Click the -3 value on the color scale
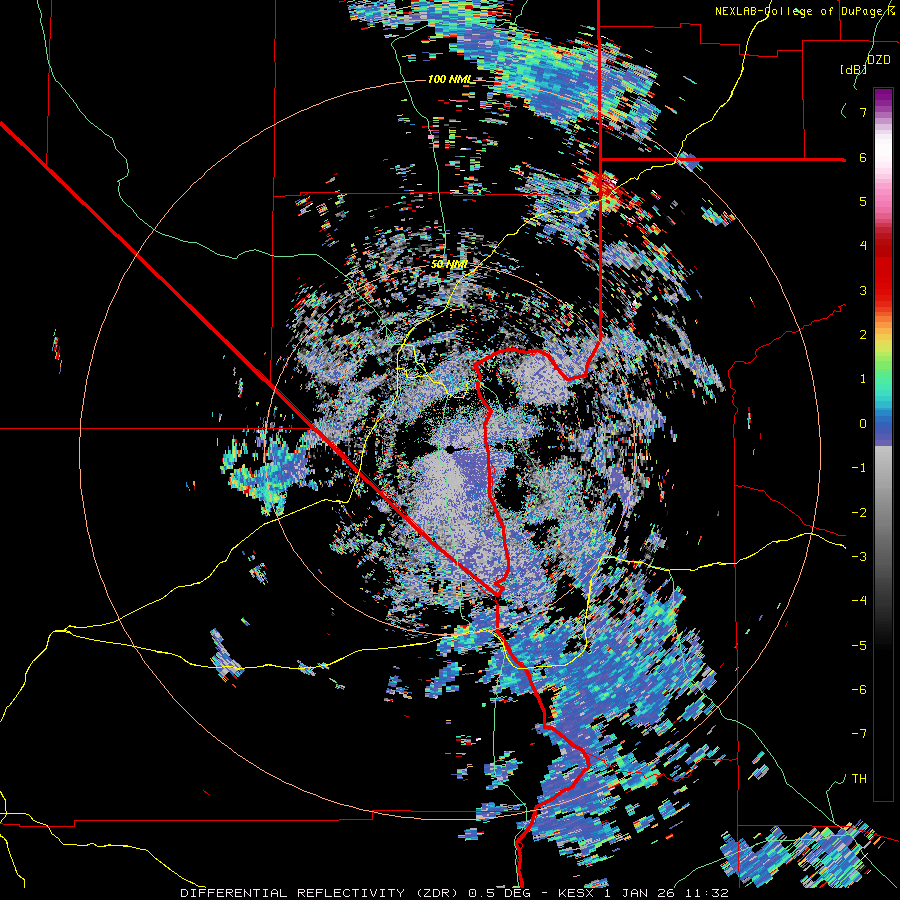The image size is (900, 900). [x=859, y=557]
